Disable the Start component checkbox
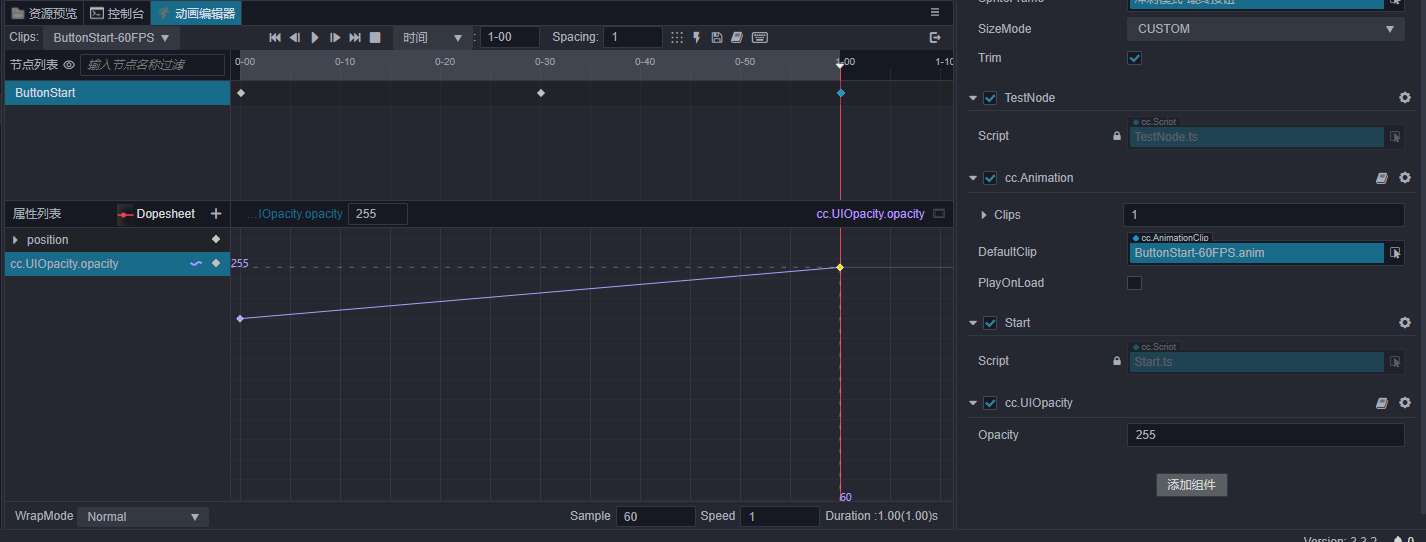Screen dimensions: 1426x542 [990, 323]
